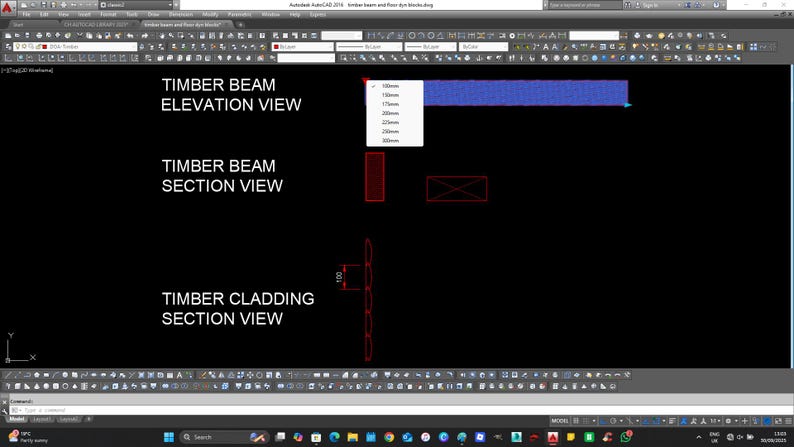Click the cyan stretch grip on beam
Image resolution: width=794 pixels, height=447 pixels.
pyautogui.click(x=628, y=105)
